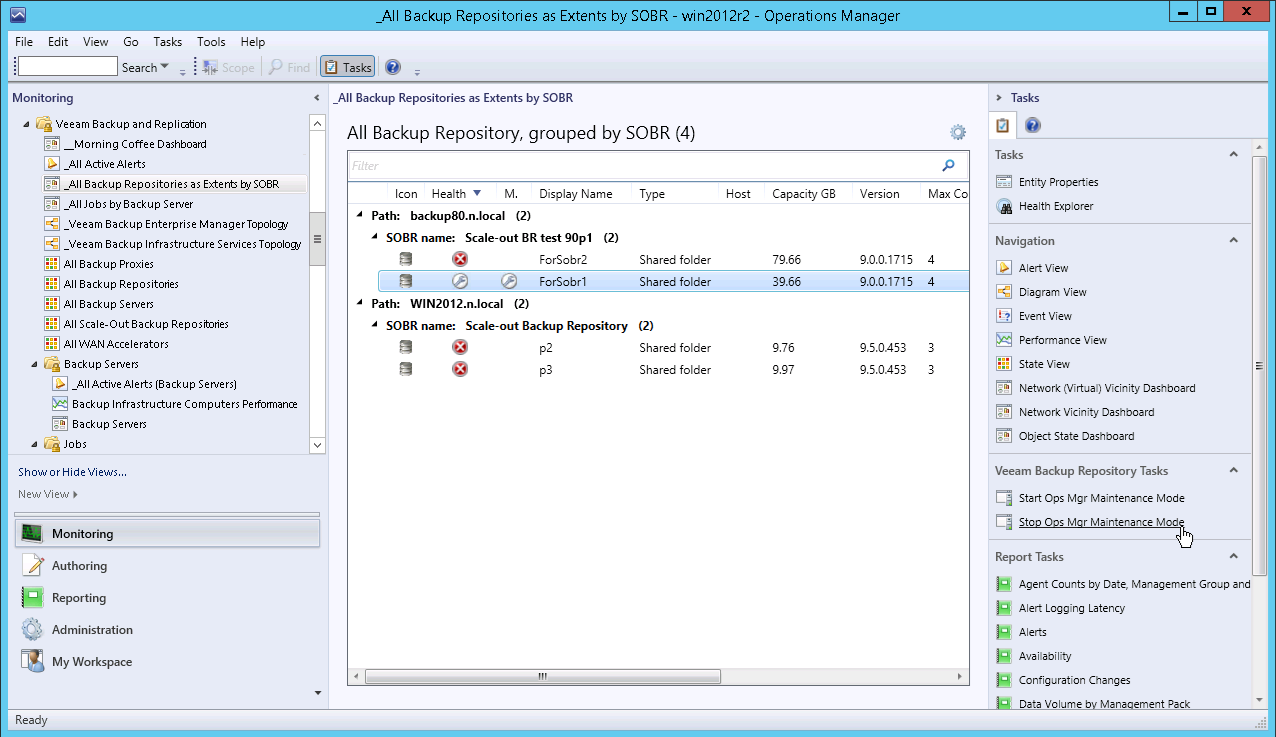Collapse the Navigation tasks section
This screenshot has height=737, width=1276.
1233,241
